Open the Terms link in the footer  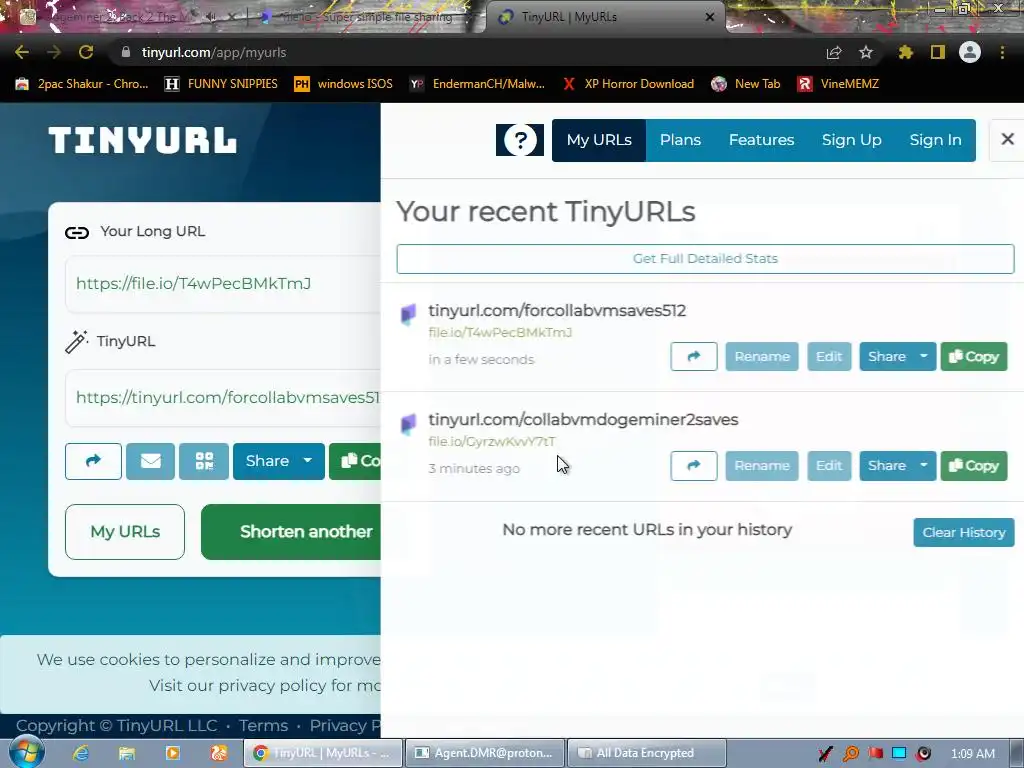click(263, 726)
